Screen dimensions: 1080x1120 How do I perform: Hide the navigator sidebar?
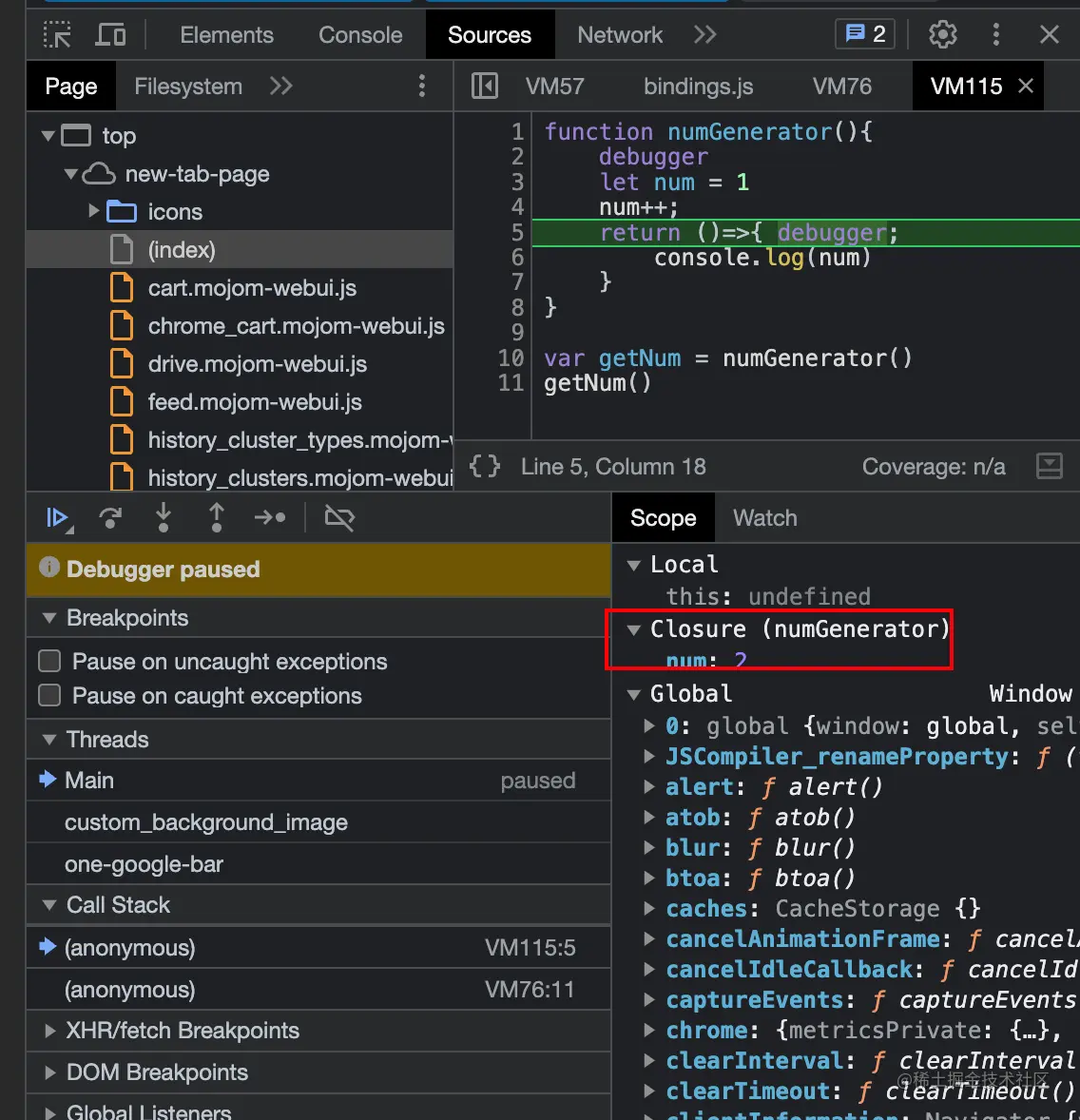click(485, 87)
